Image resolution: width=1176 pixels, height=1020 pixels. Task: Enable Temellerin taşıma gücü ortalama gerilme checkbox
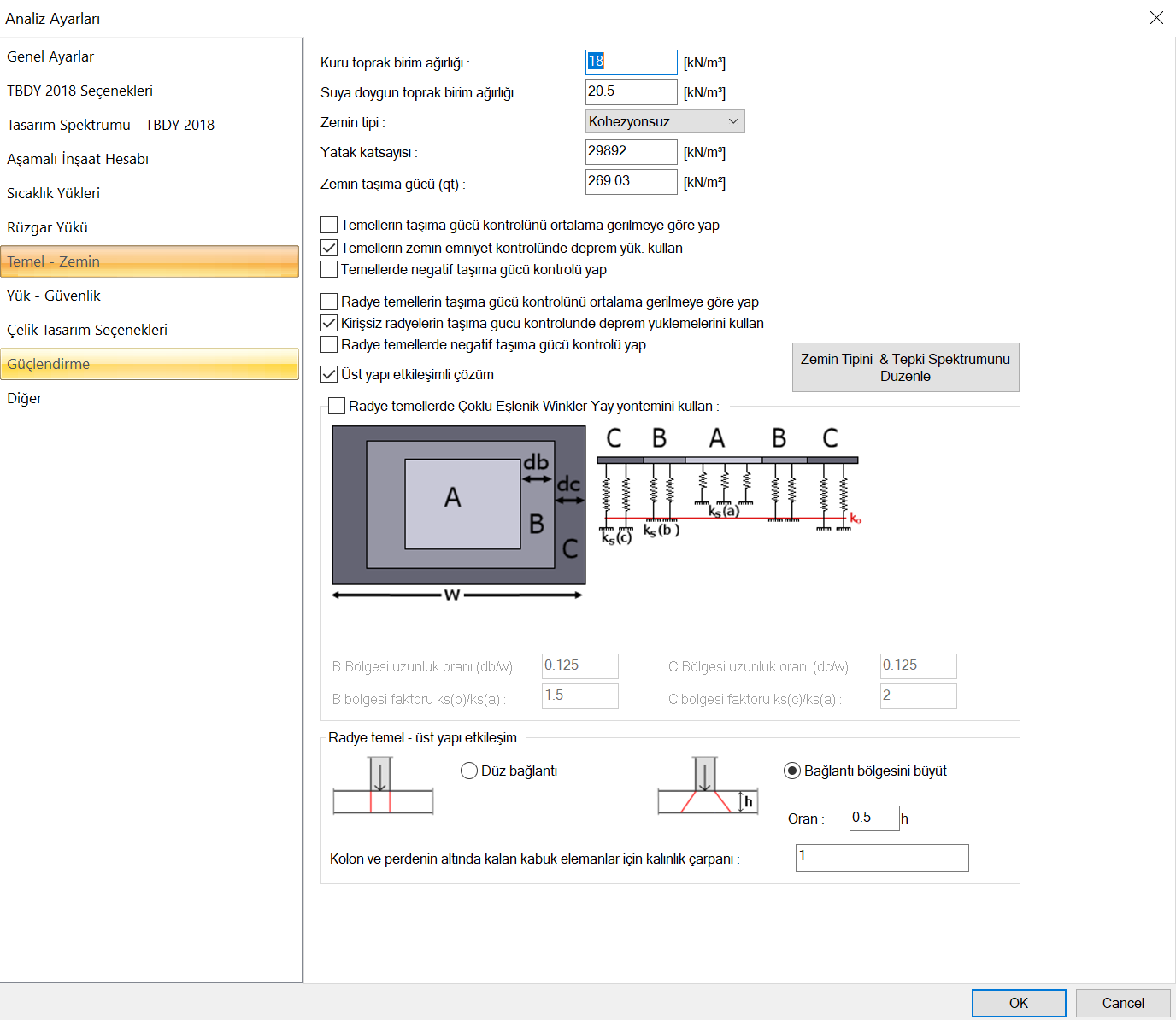coord(329,225)
